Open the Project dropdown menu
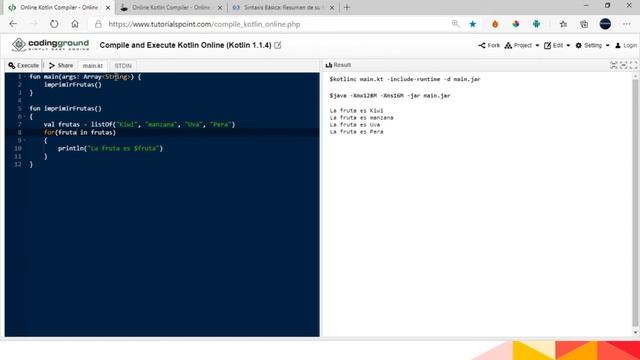The height and width of the screenshot is (360, 640). (522, 45)
